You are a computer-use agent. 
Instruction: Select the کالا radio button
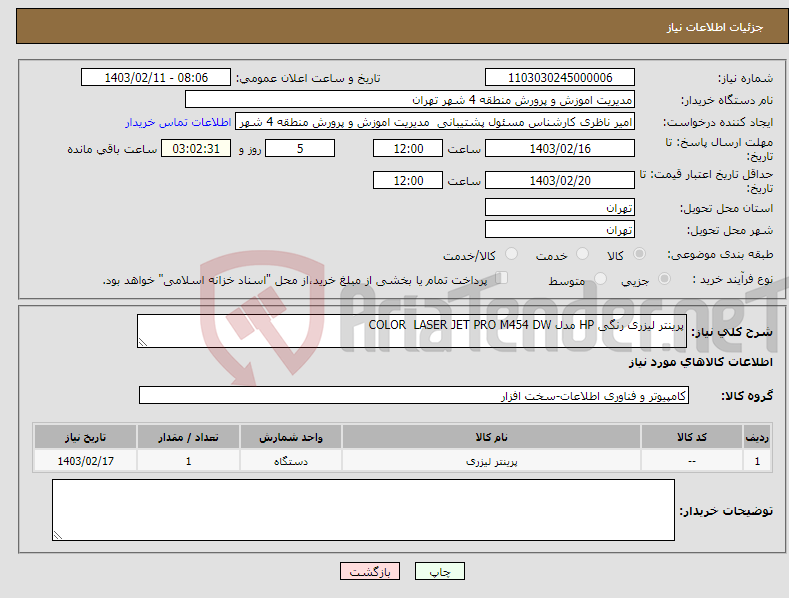639,254
